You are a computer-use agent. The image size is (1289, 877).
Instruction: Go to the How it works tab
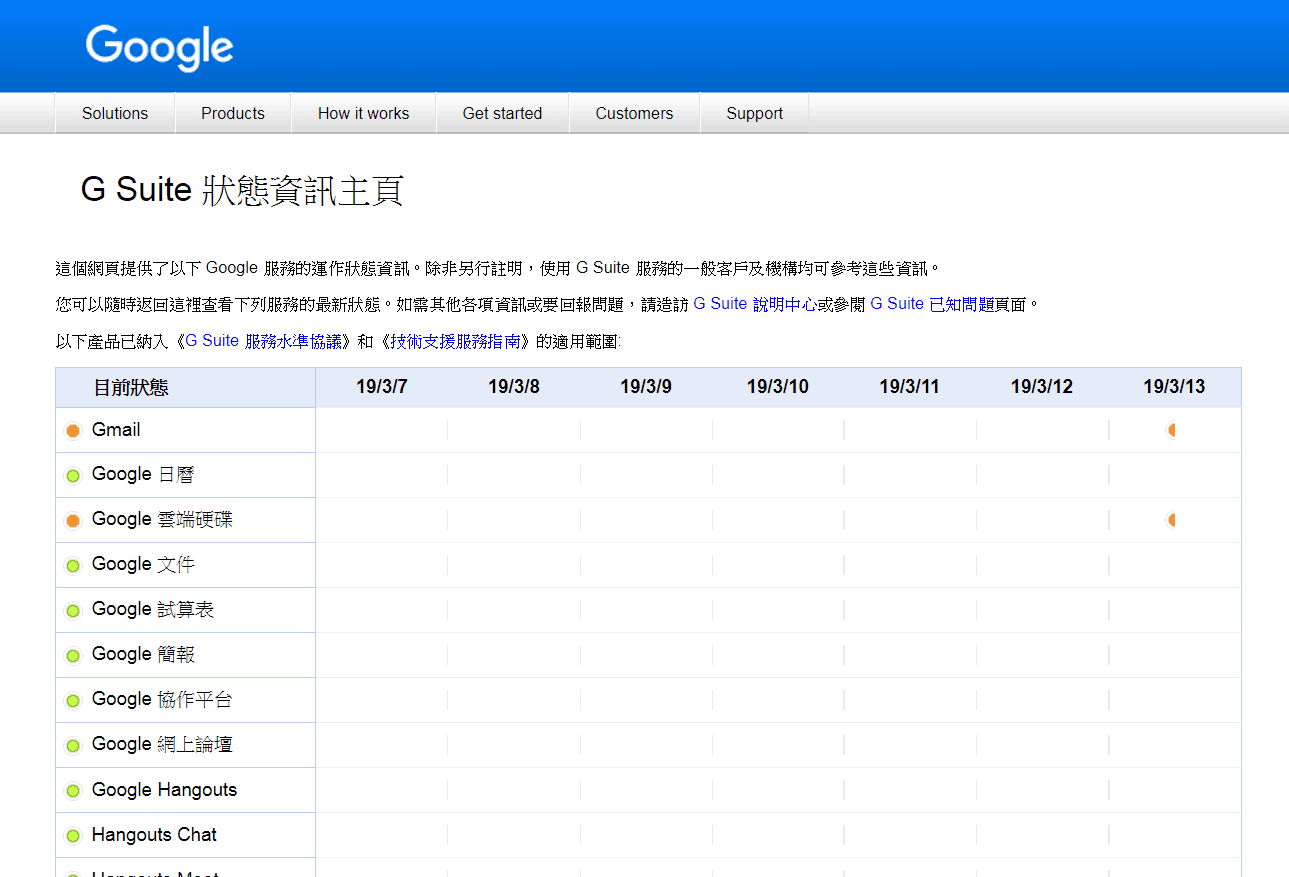(x=364, y=113)
